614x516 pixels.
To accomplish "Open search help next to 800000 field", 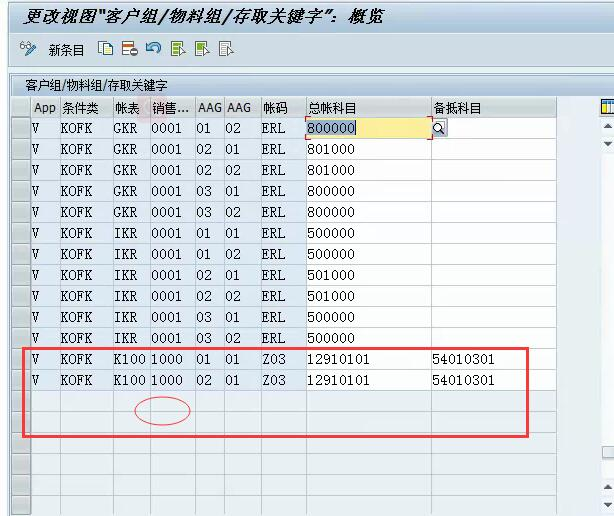I will pos(439,128).
